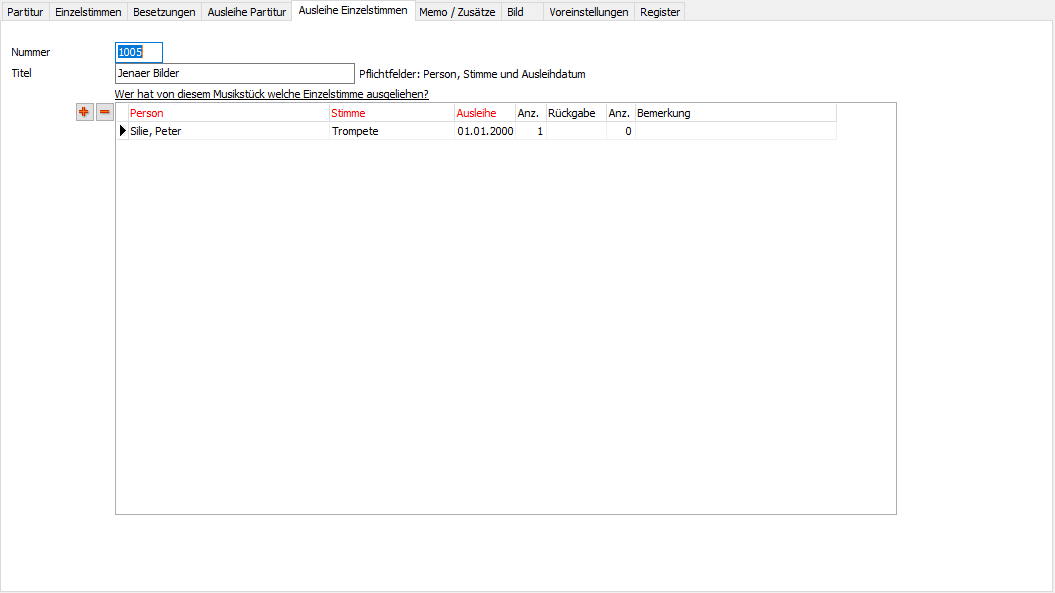The image size is (1055, 593).
Task: Click the empty Bemerkung cell of first row
Action: (x=735, y=131)
